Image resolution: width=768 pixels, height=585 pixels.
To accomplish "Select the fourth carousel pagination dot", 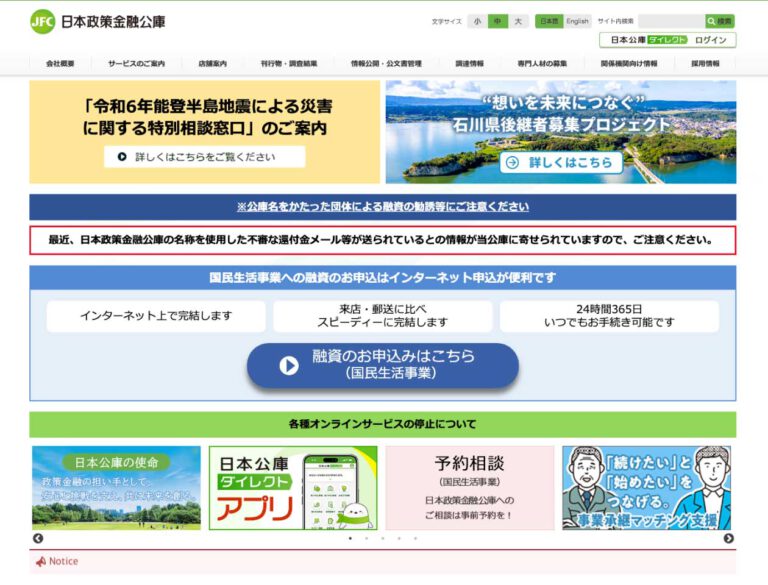I will [x=399, y=538].
